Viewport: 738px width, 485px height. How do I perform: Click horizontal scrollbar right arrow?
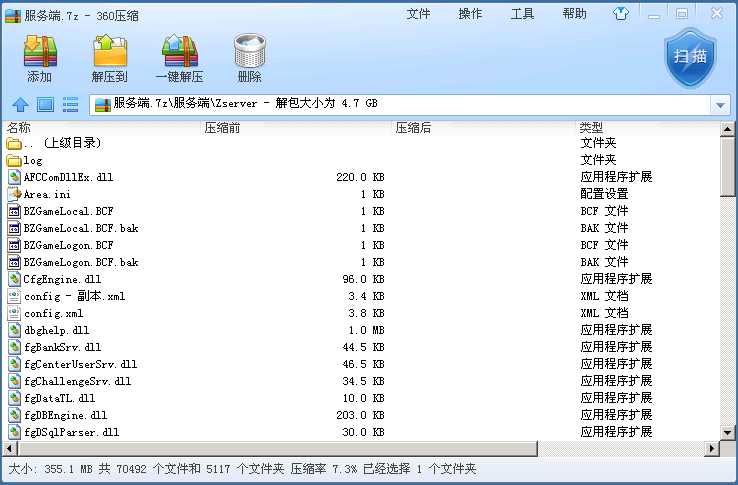click(x=713, y=449)
